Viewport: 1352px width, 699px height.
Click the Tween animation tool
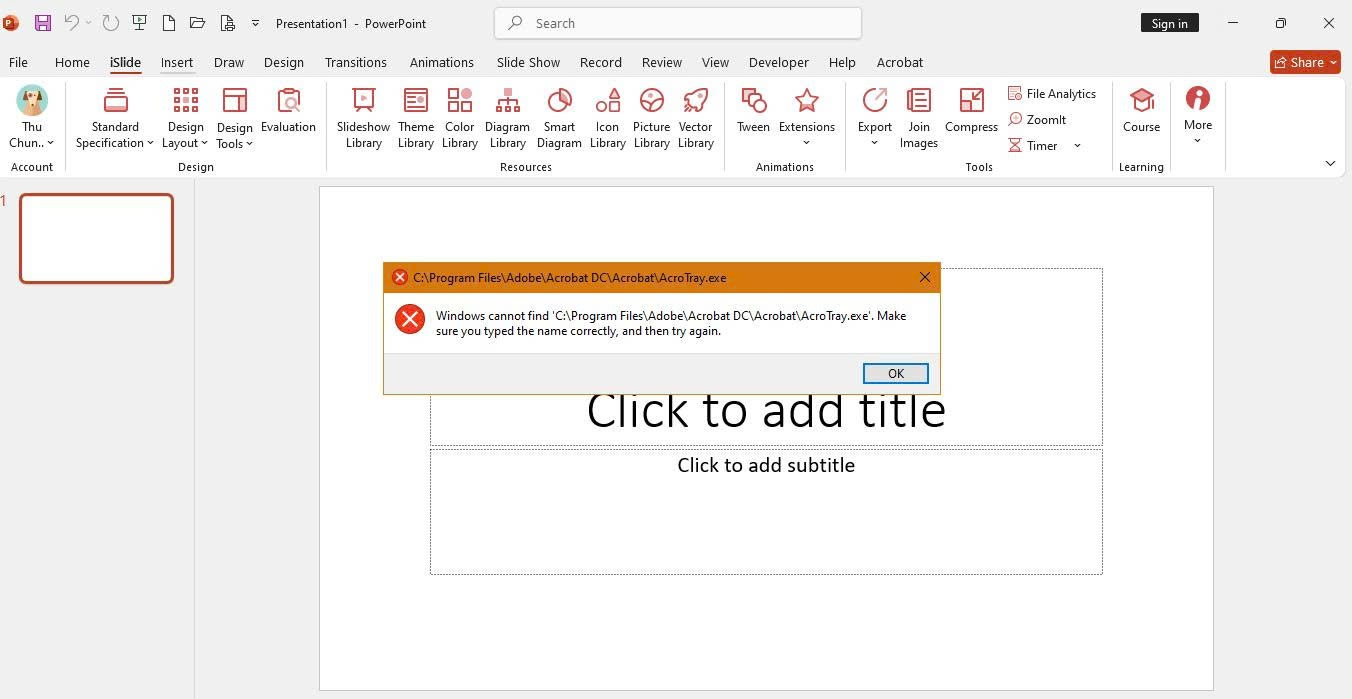[753, 111]
